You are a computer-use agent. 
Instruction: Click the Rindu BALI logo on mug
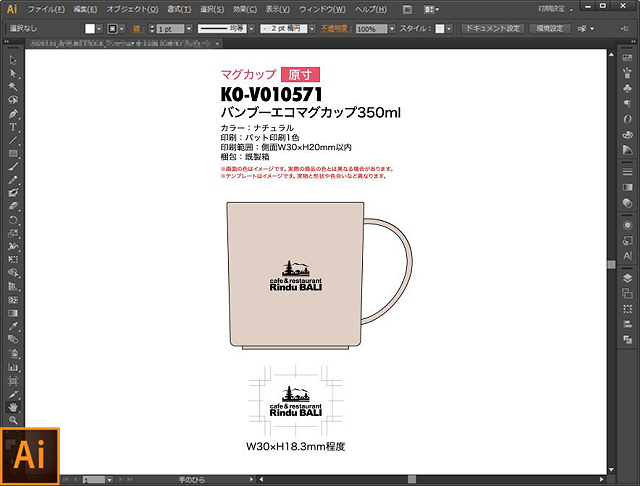[294, 280]
